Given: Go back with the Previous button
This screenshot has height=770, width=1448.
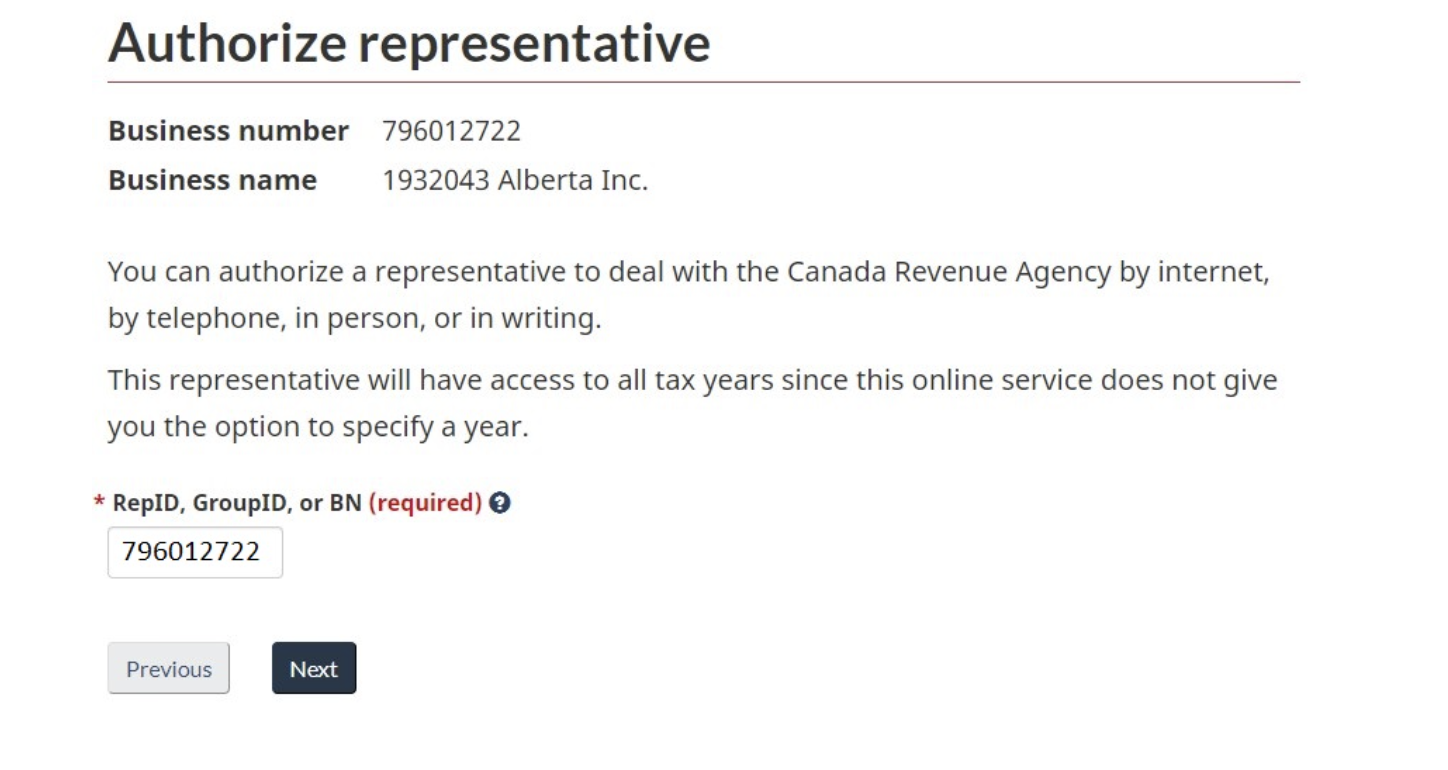Looking at the screenshot, I should 168,668.
